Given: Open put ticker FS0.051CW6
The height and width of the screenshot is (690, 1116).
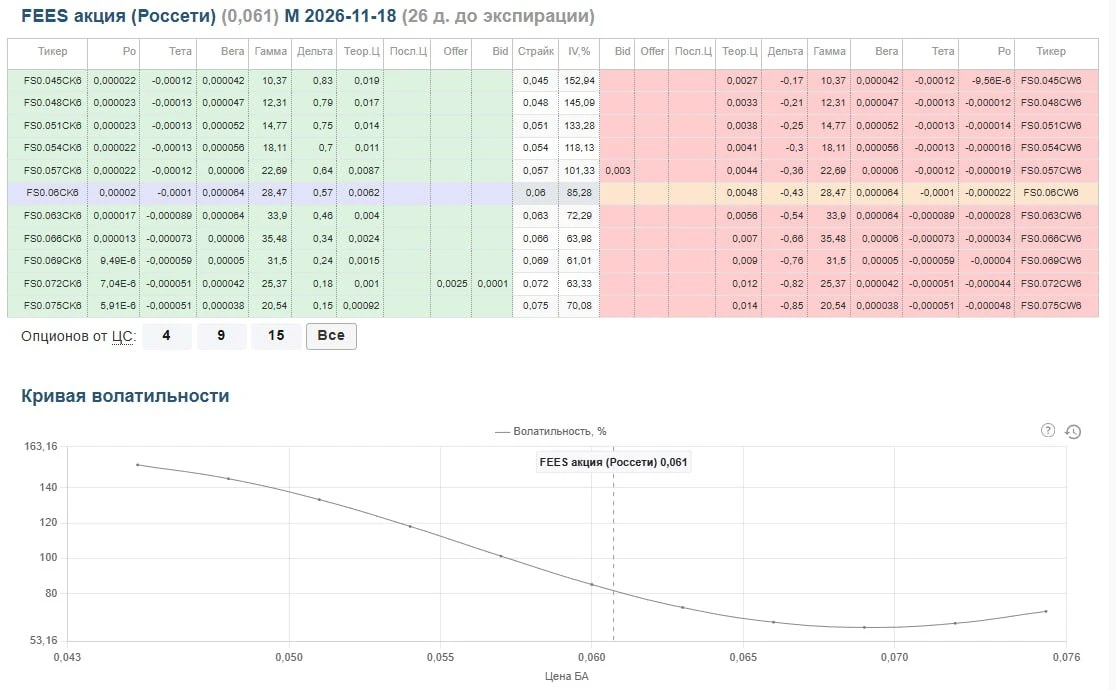Looking at the screenshot, I should click(1051, 125).
